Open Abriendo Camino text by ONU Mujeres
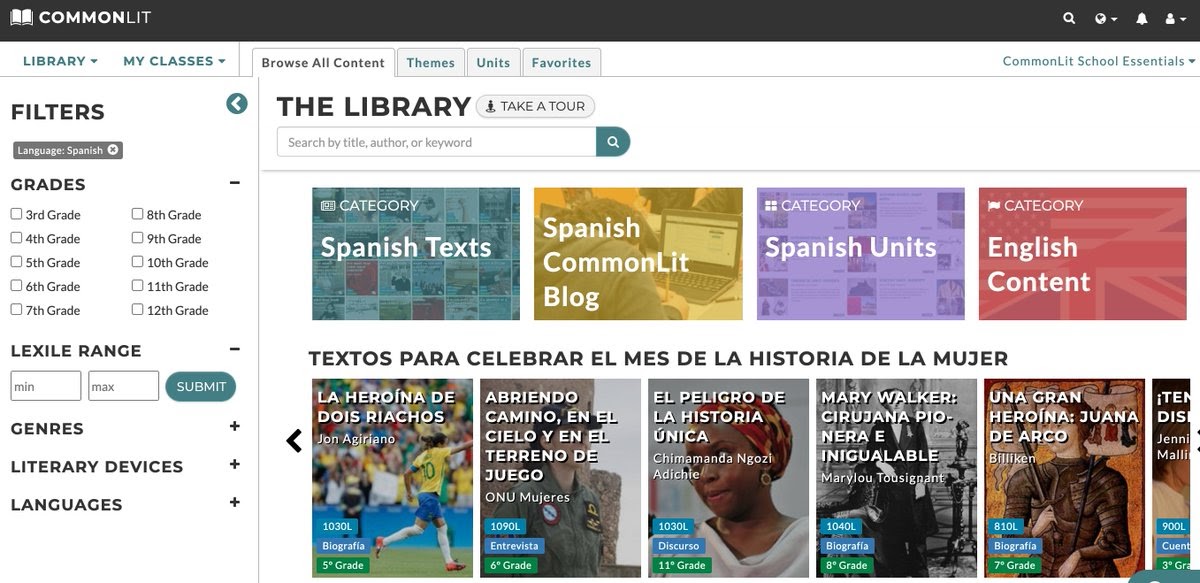The width and height of the screenshot is (1200, 583). pyautogui.click(x=560, y=477)
